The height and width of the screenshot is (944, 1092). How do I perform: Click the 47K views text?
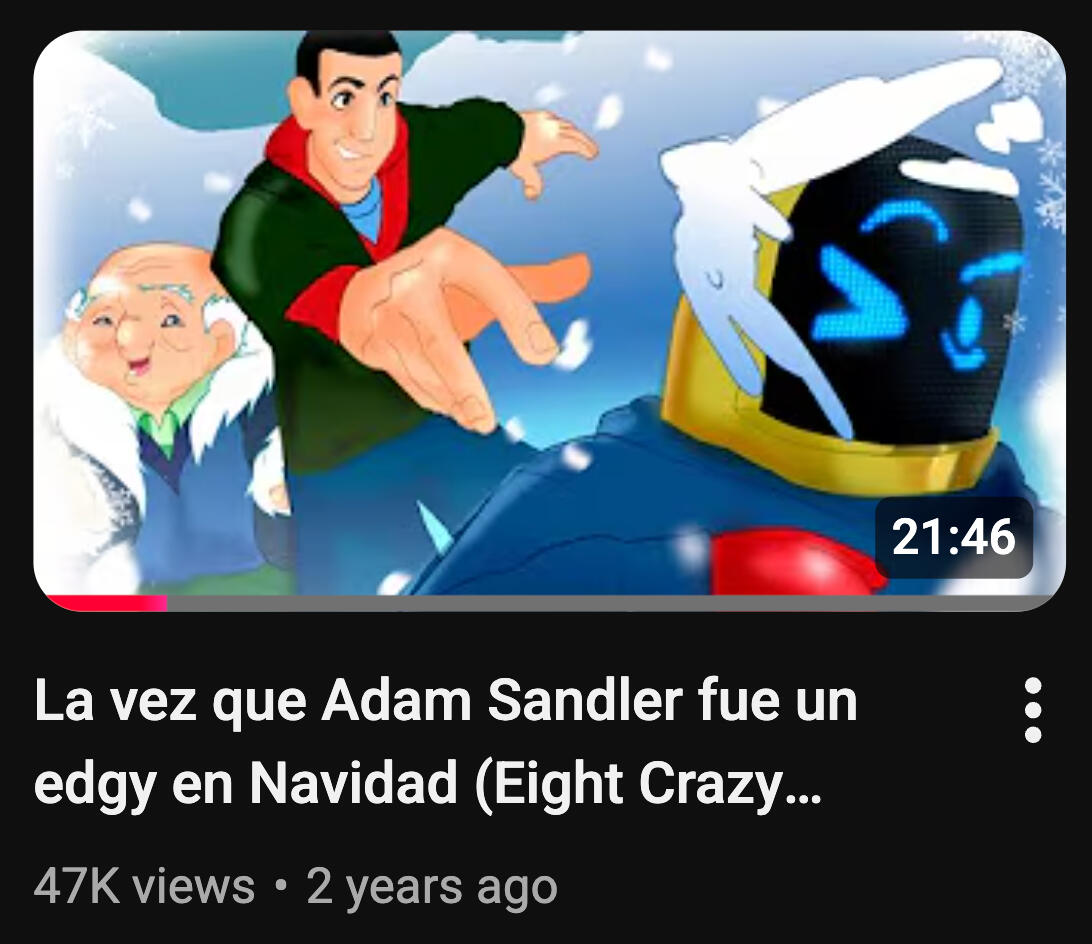point(144,886)
